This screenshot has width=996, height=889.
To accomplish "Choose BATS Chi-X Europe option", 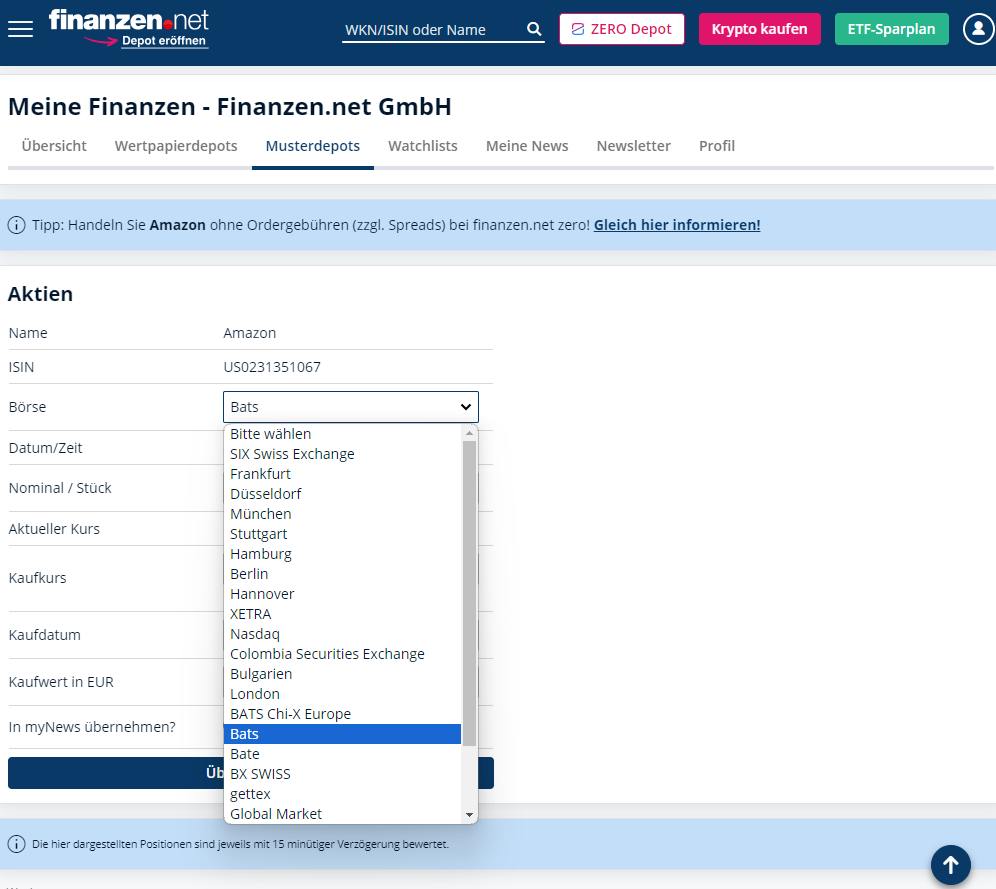I will pos(342,714).
